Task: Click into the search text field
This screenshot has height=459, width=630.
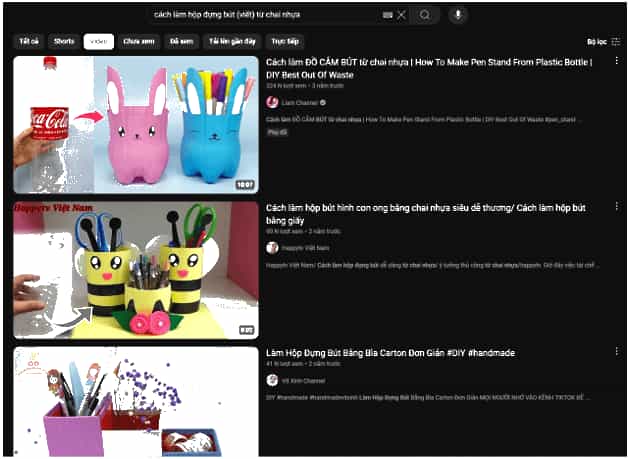Action: (x=265, y=15)
